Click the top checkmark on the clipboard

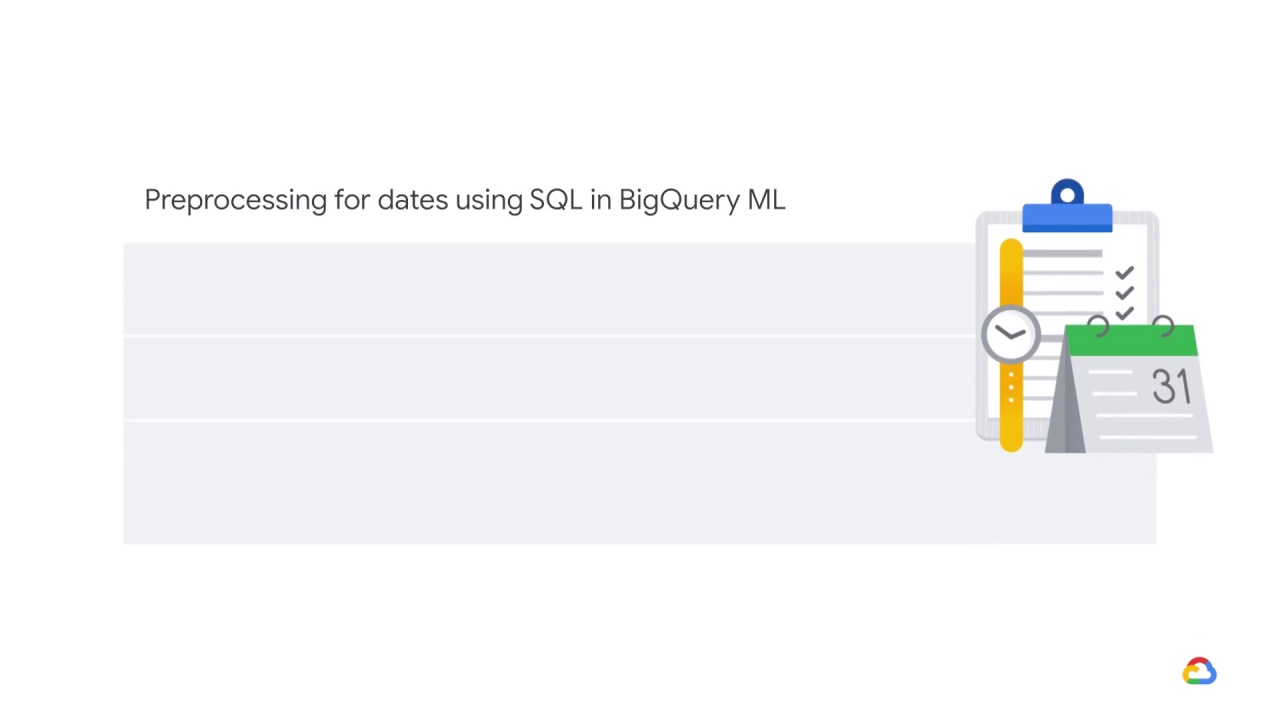[x=1124, y=272]
